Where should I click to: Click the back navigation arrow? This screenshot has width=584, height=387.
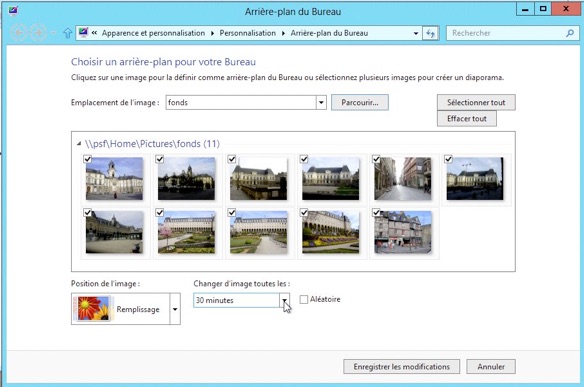coord(19,33)
